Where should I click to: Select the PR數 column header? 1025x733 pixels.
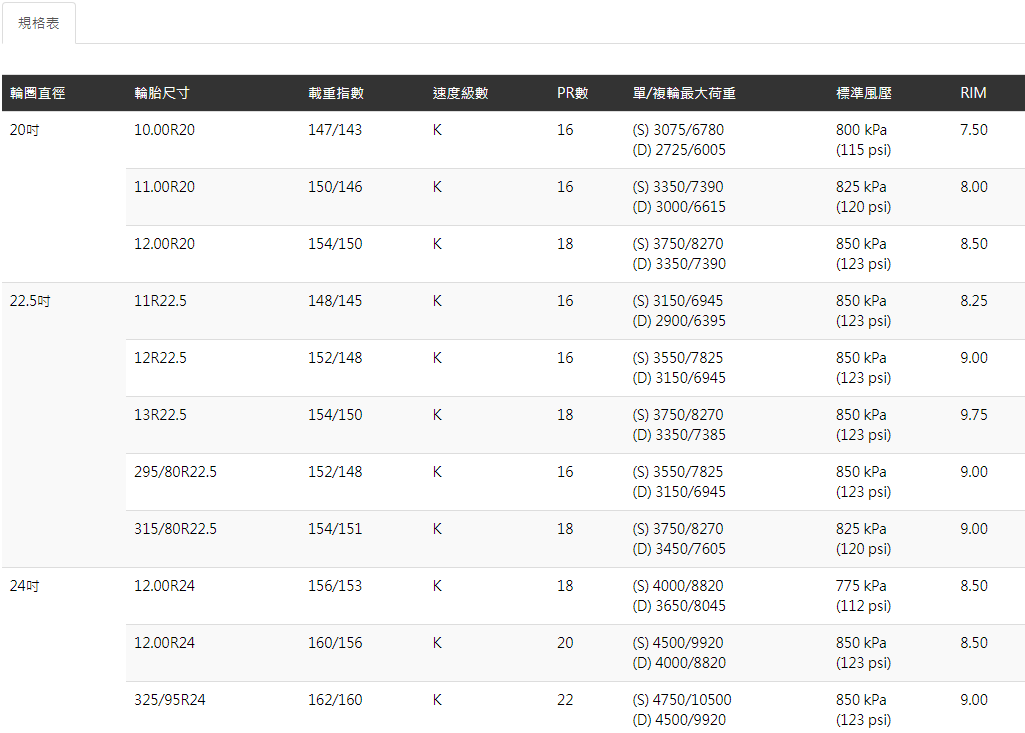(x=573, y=93)
